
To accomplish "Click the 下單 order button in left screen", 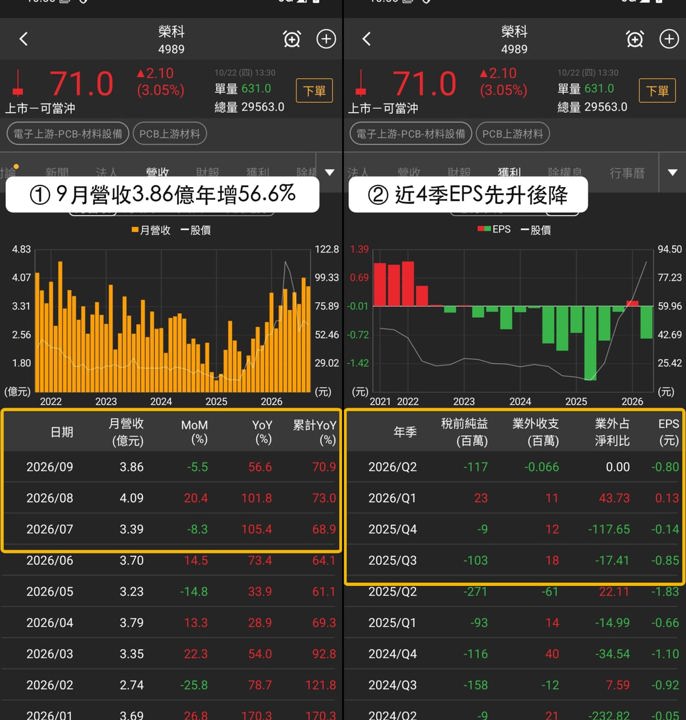I will (315, 90).
